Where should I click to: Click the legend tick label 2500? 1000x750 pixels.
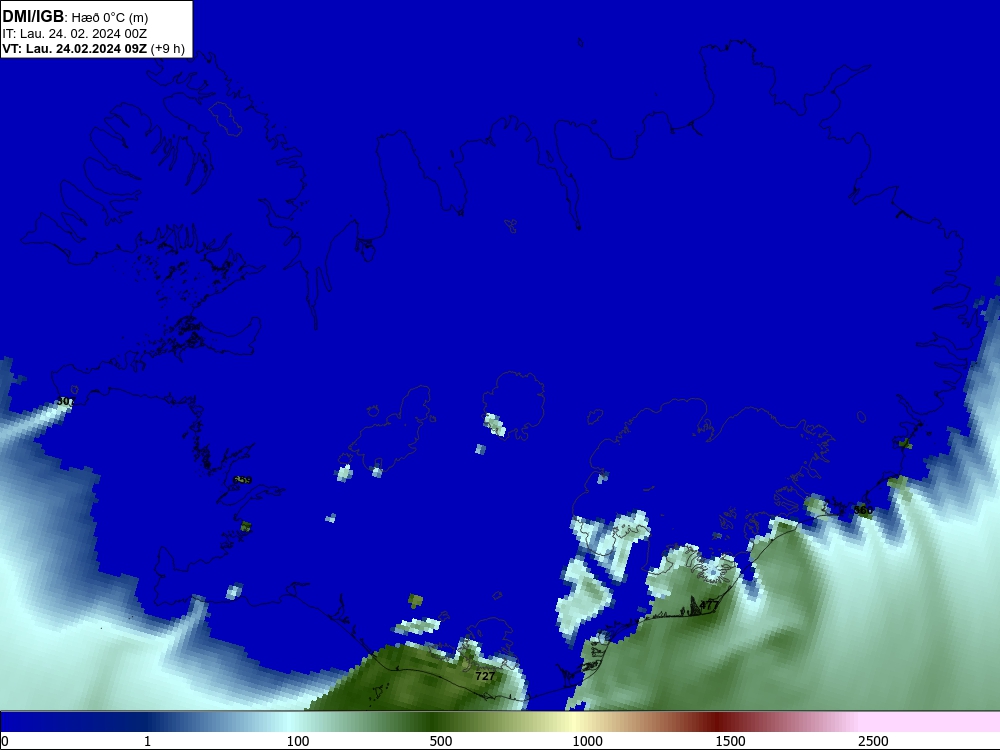873,741
